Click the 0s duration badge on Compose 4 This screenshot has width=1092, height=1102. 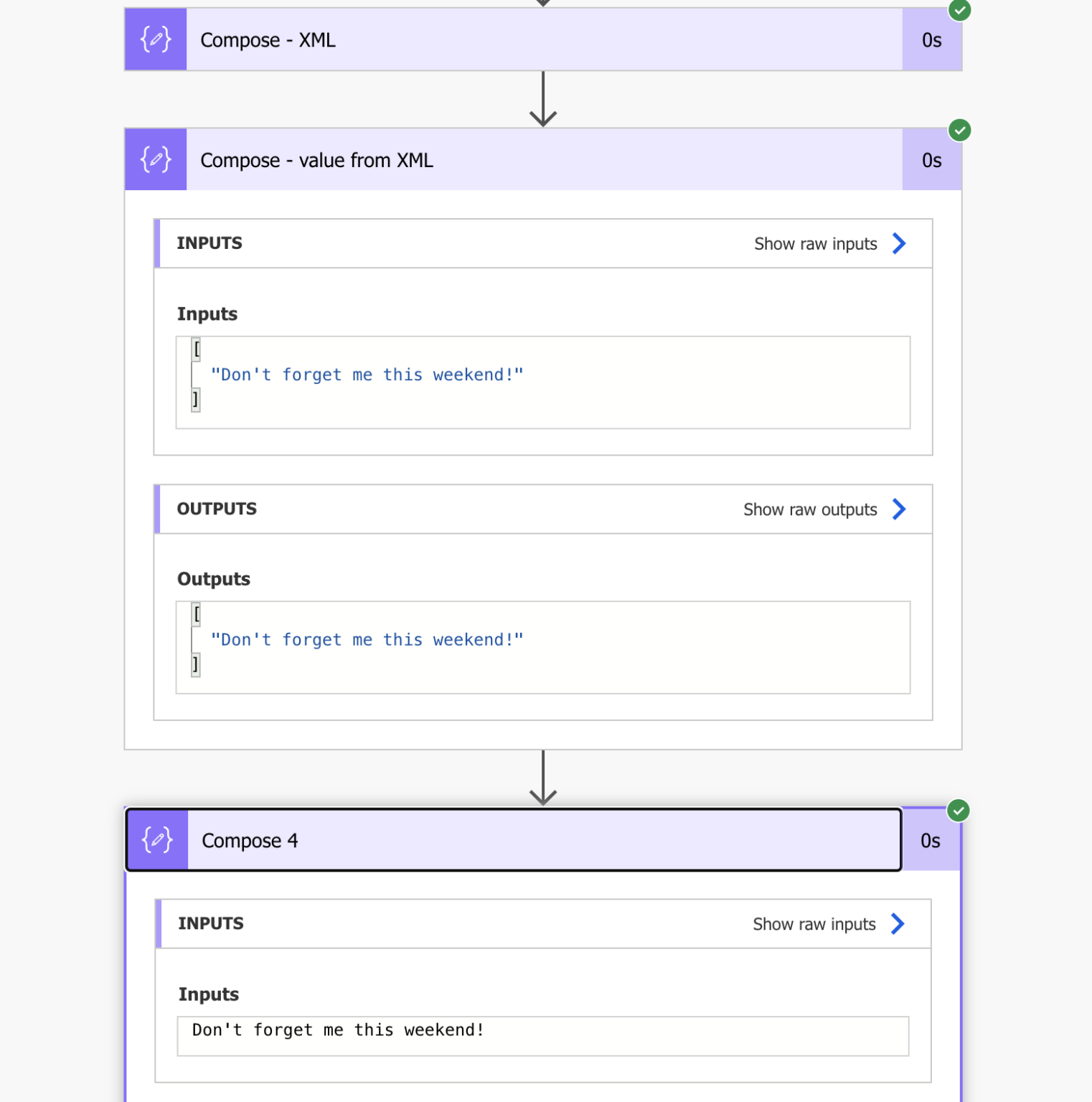931,840
